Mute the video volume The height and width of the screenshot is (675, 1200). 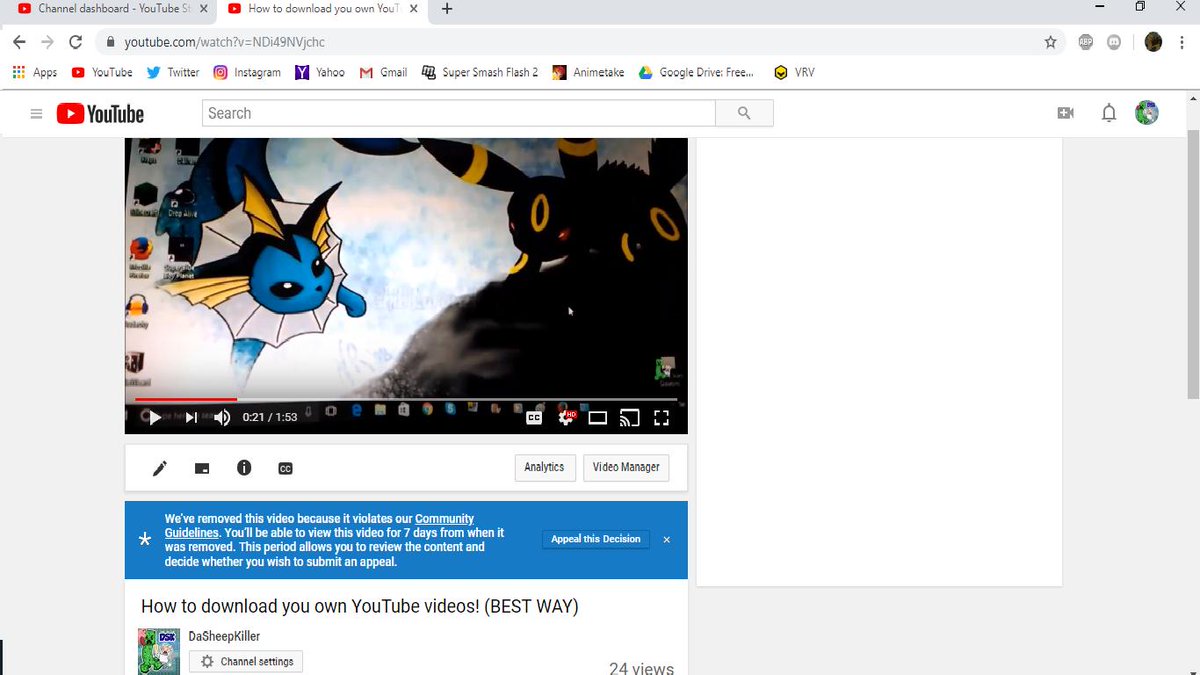point(222,418)
